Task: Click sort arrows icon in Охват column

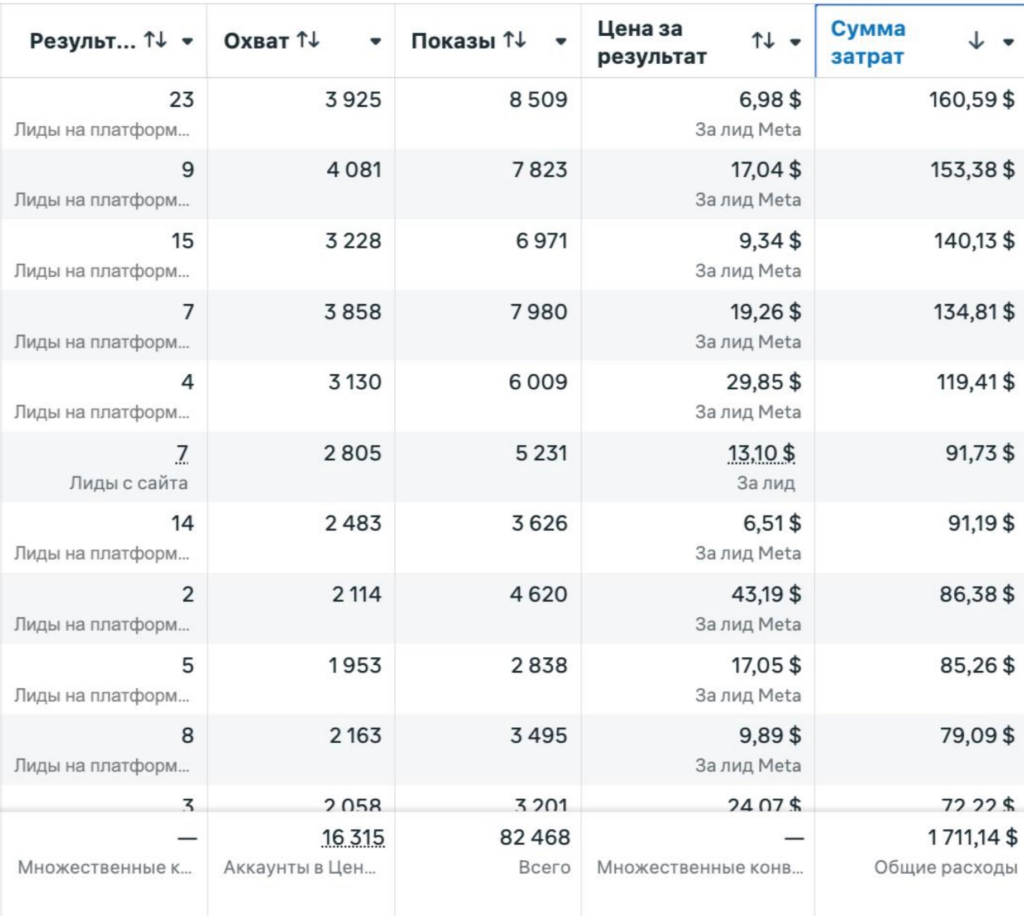Action: [308, 41]
